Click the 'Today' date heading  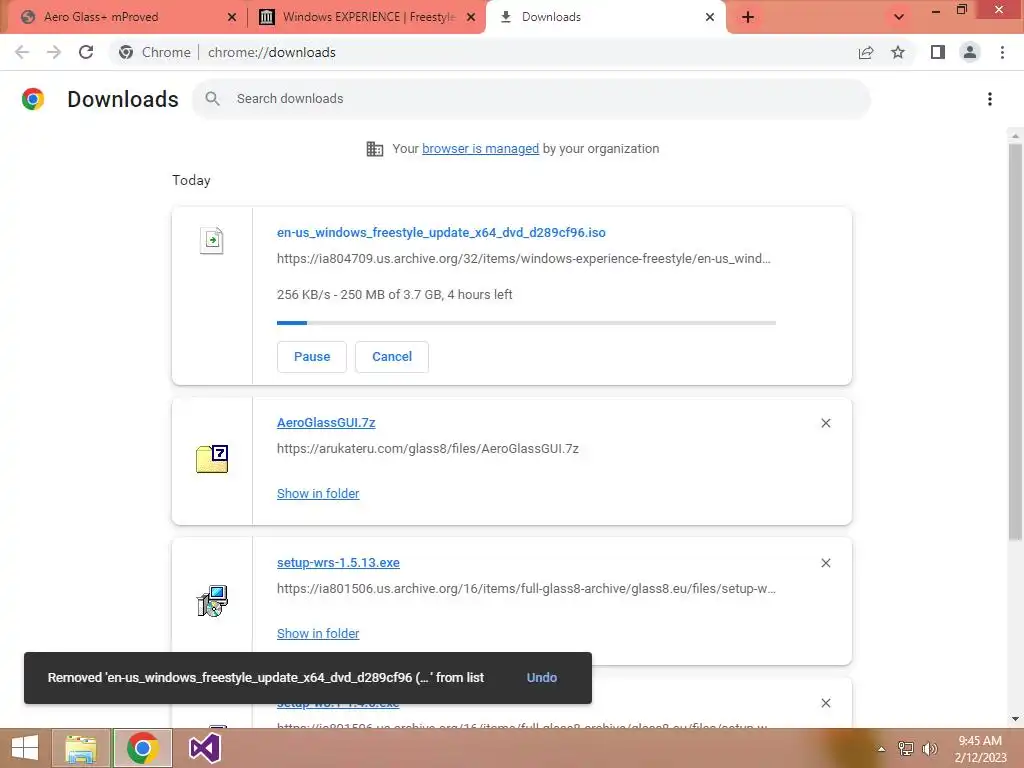pos(191,180)
